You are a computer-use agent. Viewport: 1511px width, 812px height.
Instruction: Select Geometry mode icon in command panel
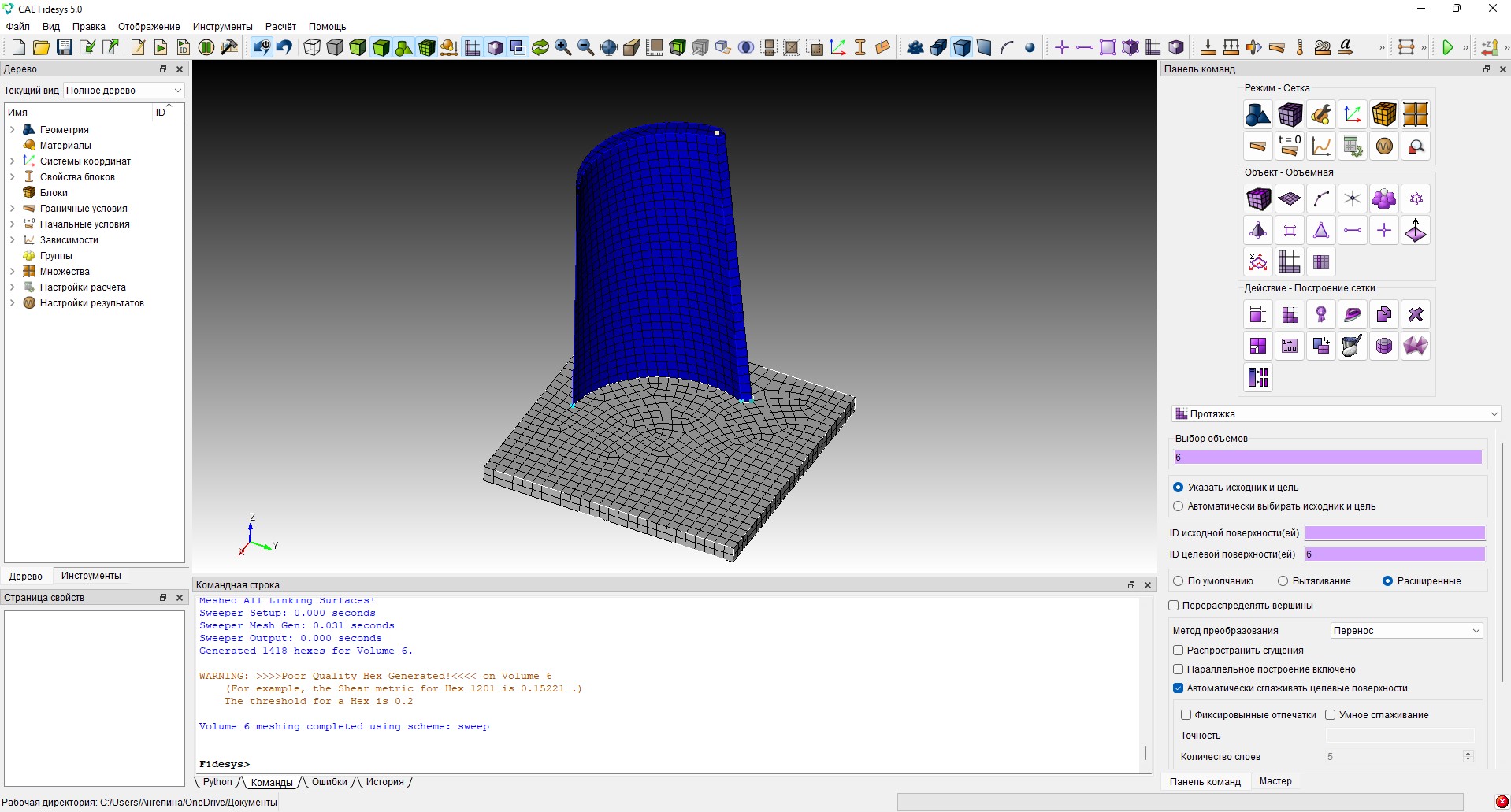[x=1258, y=114]
